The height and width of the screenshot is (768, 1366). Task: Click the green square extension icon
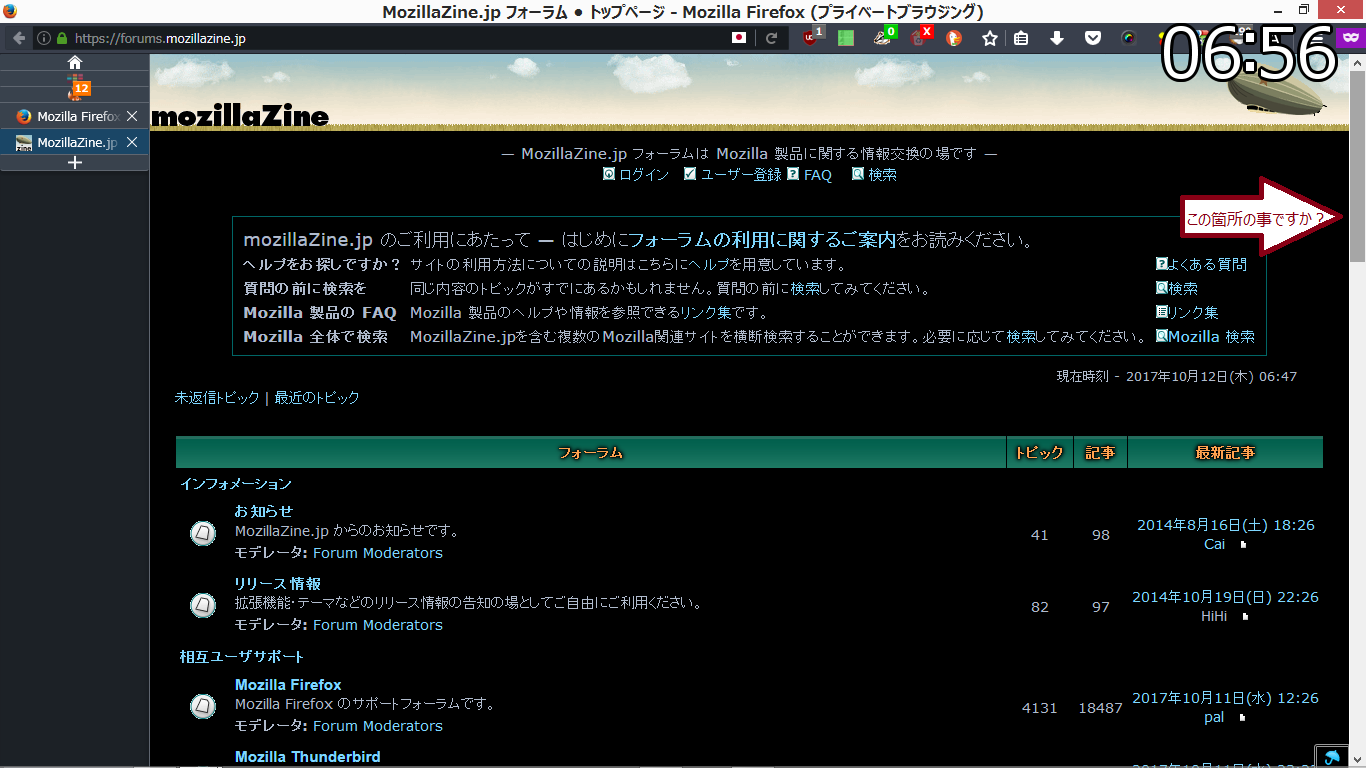click(846, 39)
